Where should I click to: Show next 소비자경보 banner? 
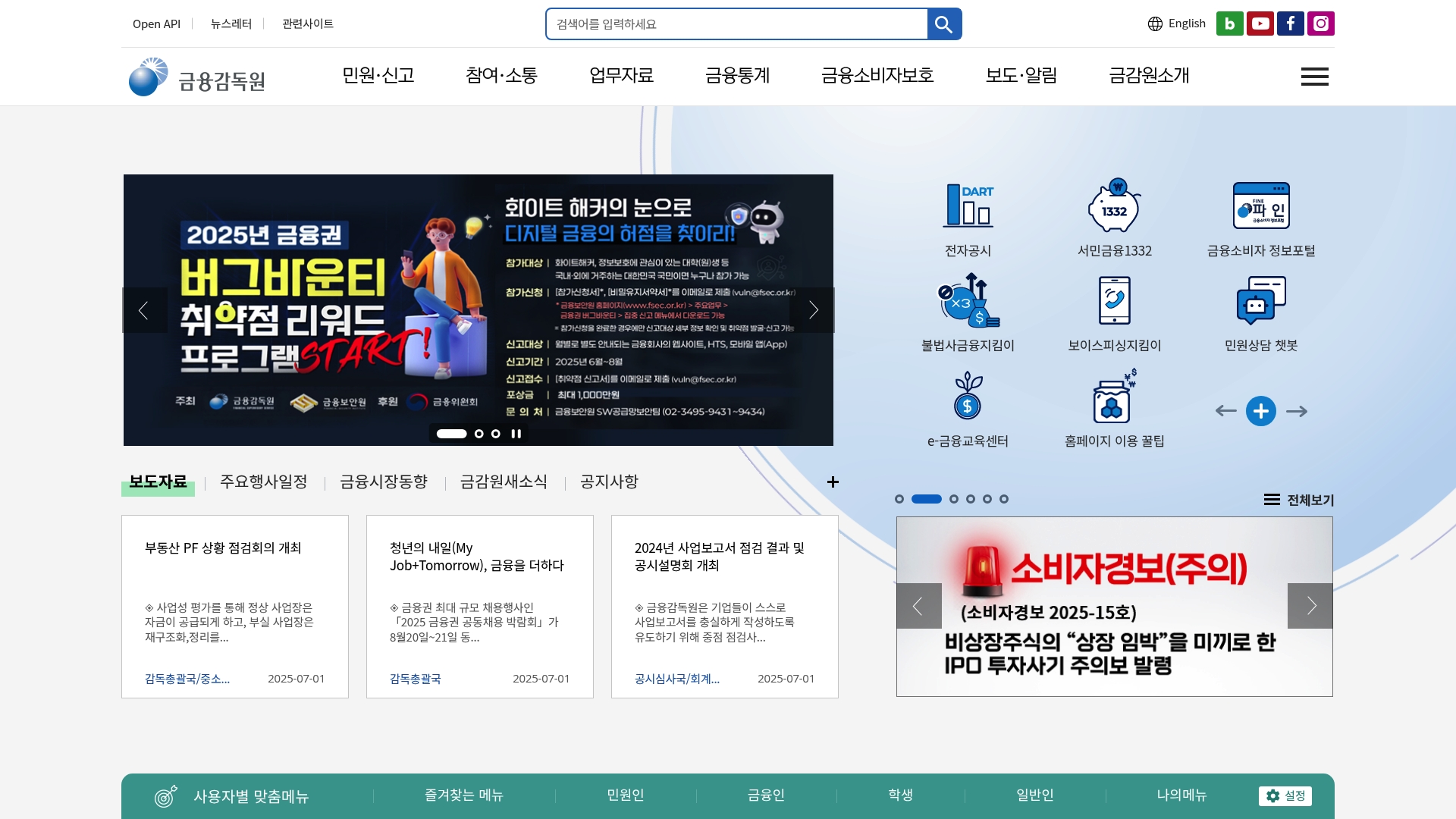coord(1310,606)
